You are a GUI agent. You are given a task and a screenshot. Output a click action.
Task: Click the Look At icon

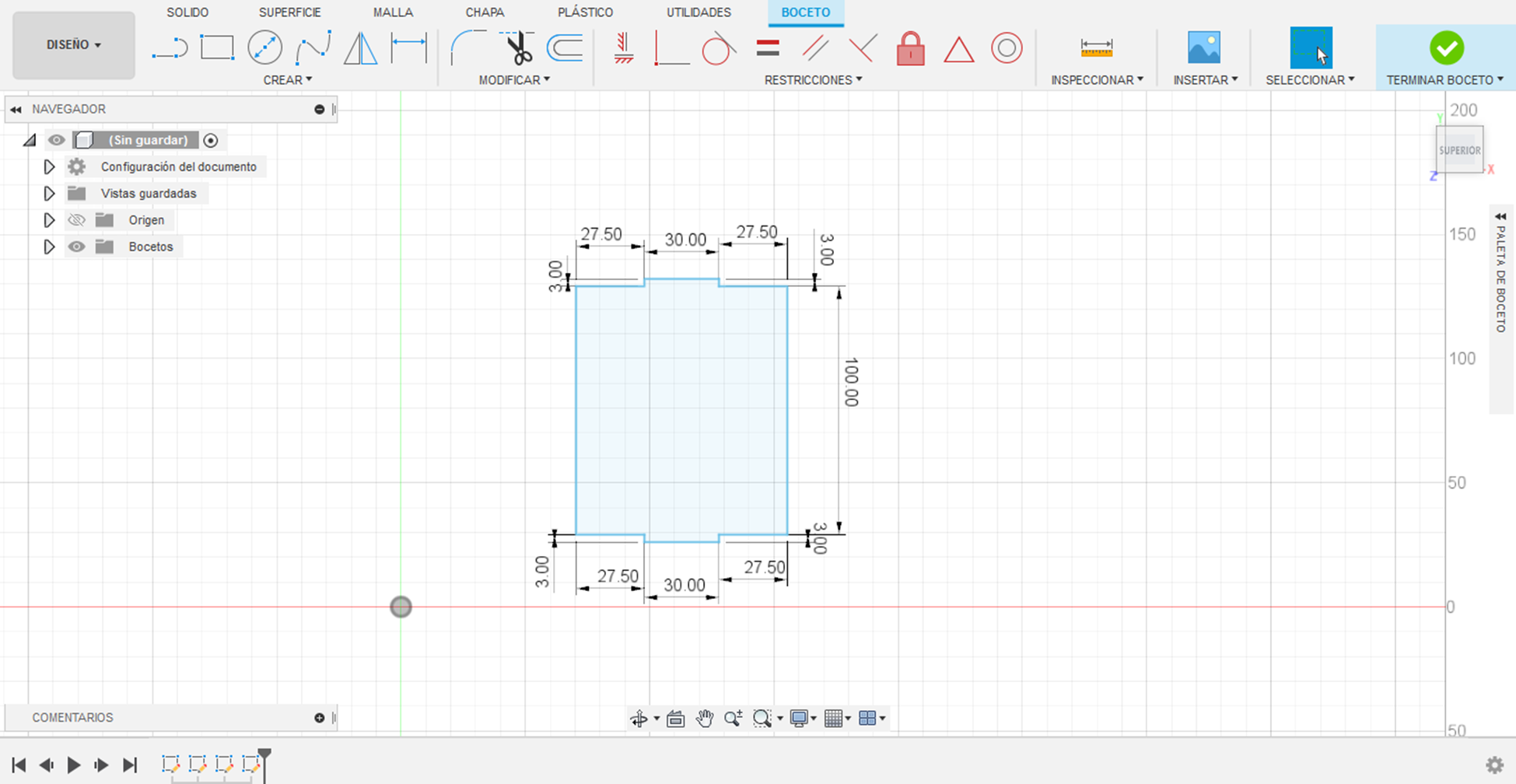675,719
